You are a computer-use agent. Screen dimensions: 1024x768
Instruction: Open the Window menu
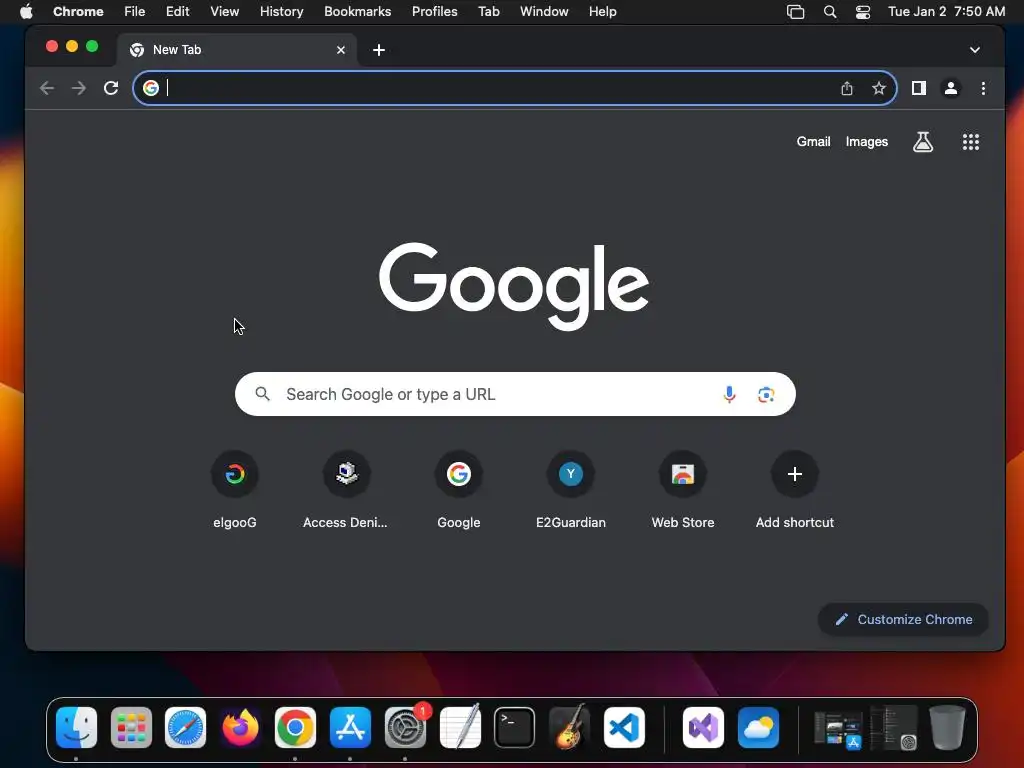point(544,12)
